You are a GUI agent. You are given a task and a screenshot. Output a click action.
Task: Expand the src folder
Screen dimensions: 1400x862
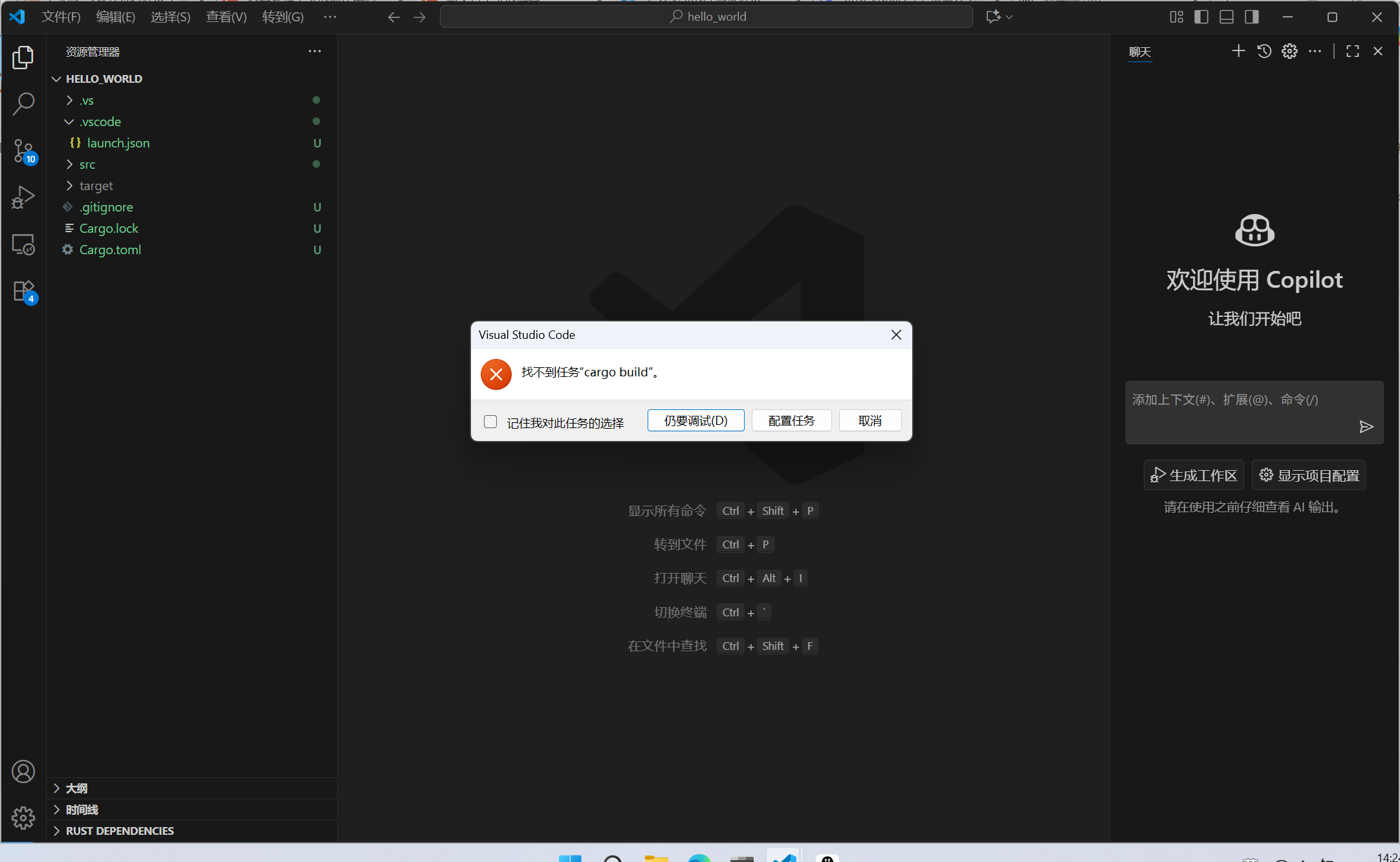pos(87,164)
